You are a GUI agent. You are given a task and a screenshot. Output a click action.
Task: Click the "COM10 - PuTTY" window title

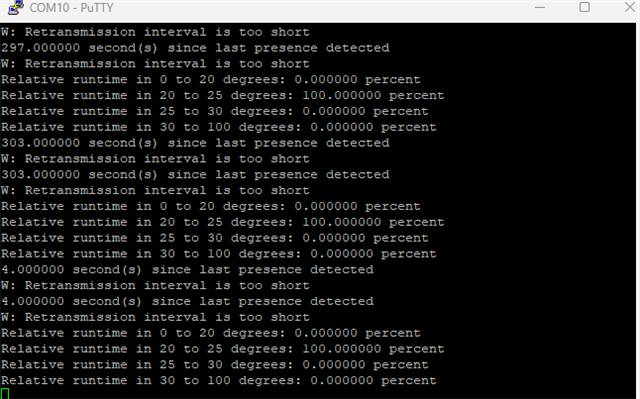coord(71,8)
